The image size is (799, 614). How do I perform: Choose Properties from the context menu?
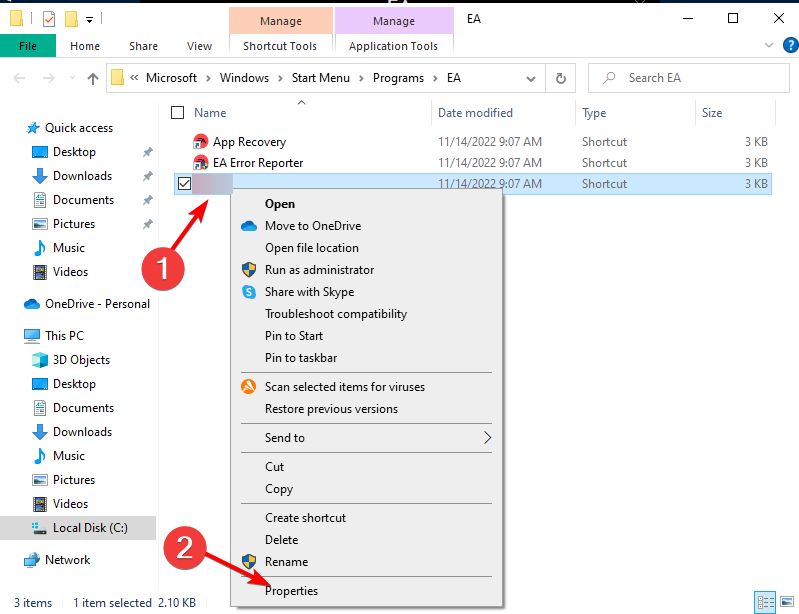click(x=291, y=591)
